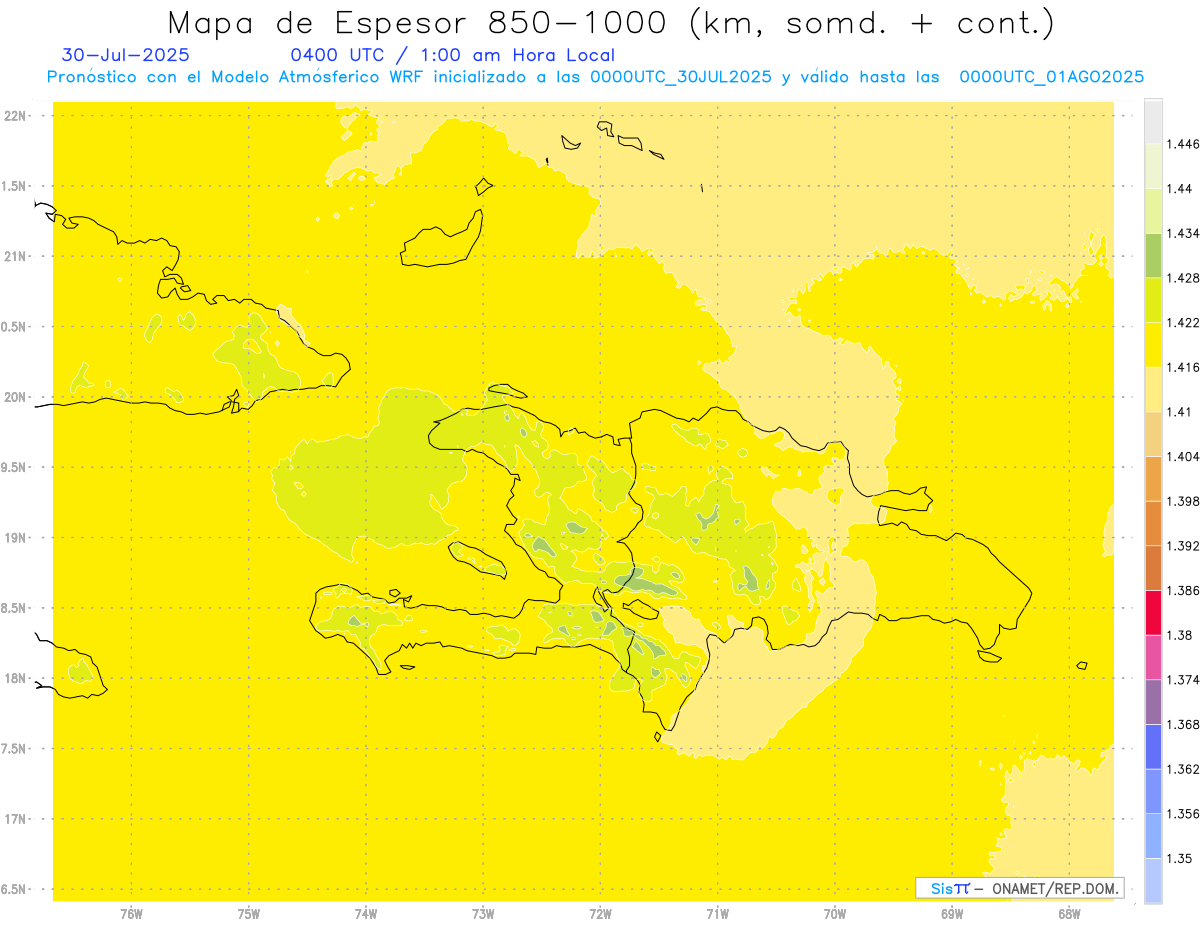Select the legend value '1.38'

(x=1180, y=635)
